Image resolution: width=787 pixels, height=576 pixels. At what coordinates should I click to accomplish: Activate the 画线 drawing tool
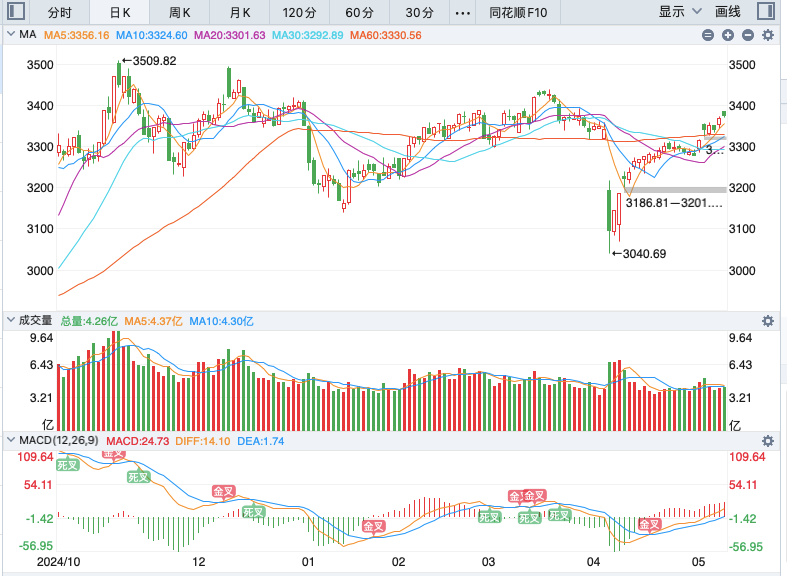[x=727, y=12]
